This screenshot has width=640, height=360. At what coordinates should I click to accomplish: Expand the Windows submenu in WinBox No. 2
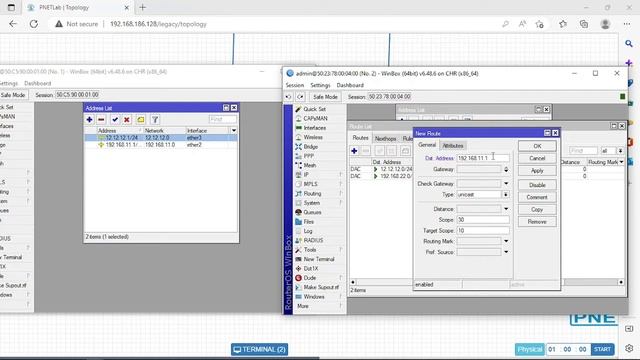tap(314, 297)
